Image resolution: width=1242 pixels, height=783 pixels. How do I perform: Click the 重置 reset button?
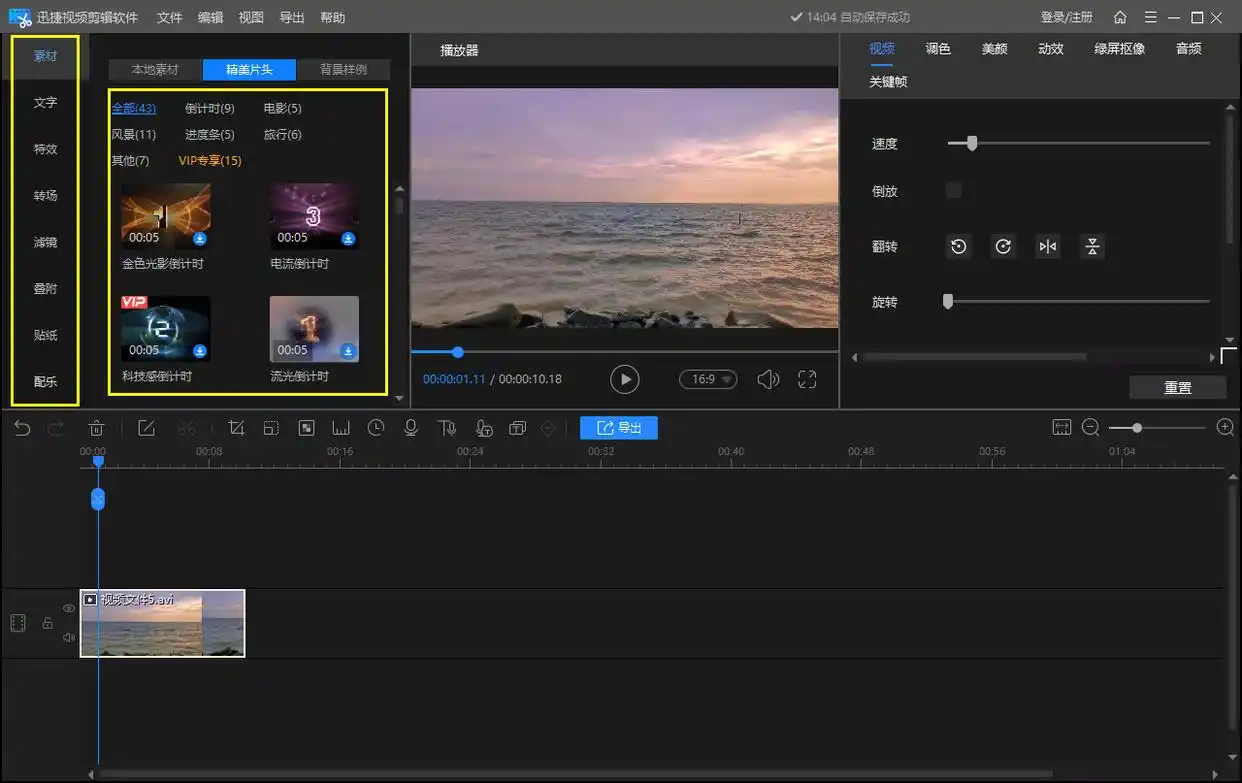click(x=1177, y=388)
